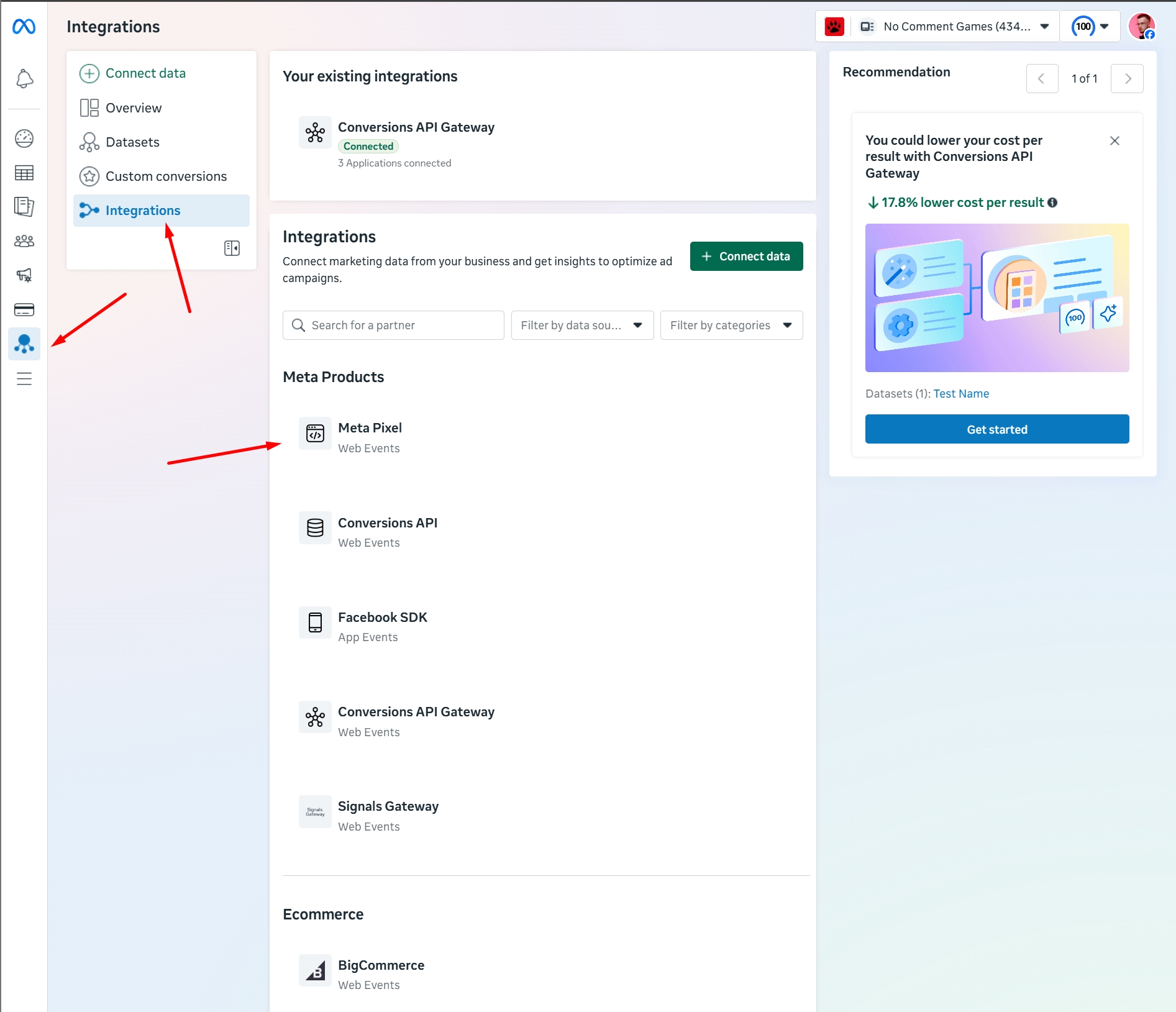Select Integrations menu item
Screen dimensions: 1176x1012
[161, 211]
